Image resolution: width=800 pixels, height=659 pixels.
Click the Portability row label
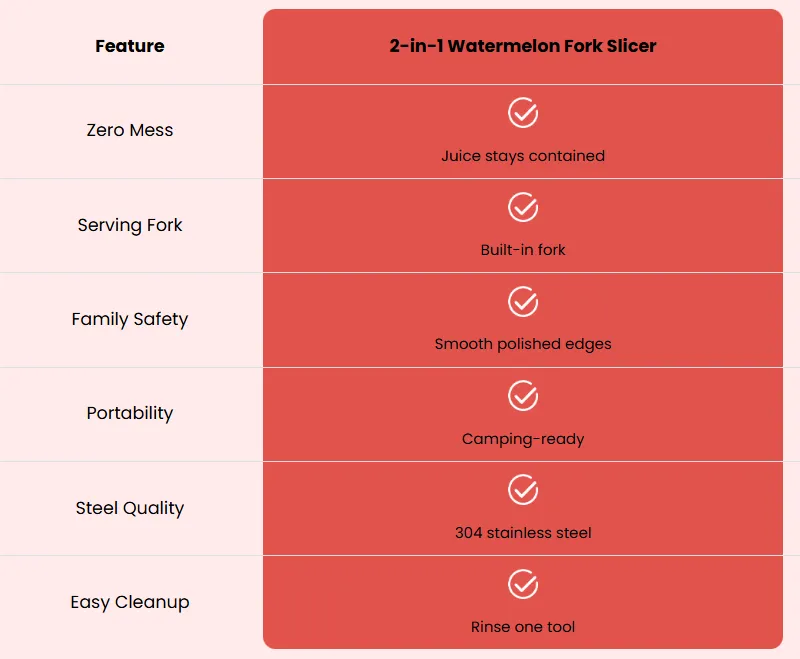pyautogui.click(x=130, y=413)
